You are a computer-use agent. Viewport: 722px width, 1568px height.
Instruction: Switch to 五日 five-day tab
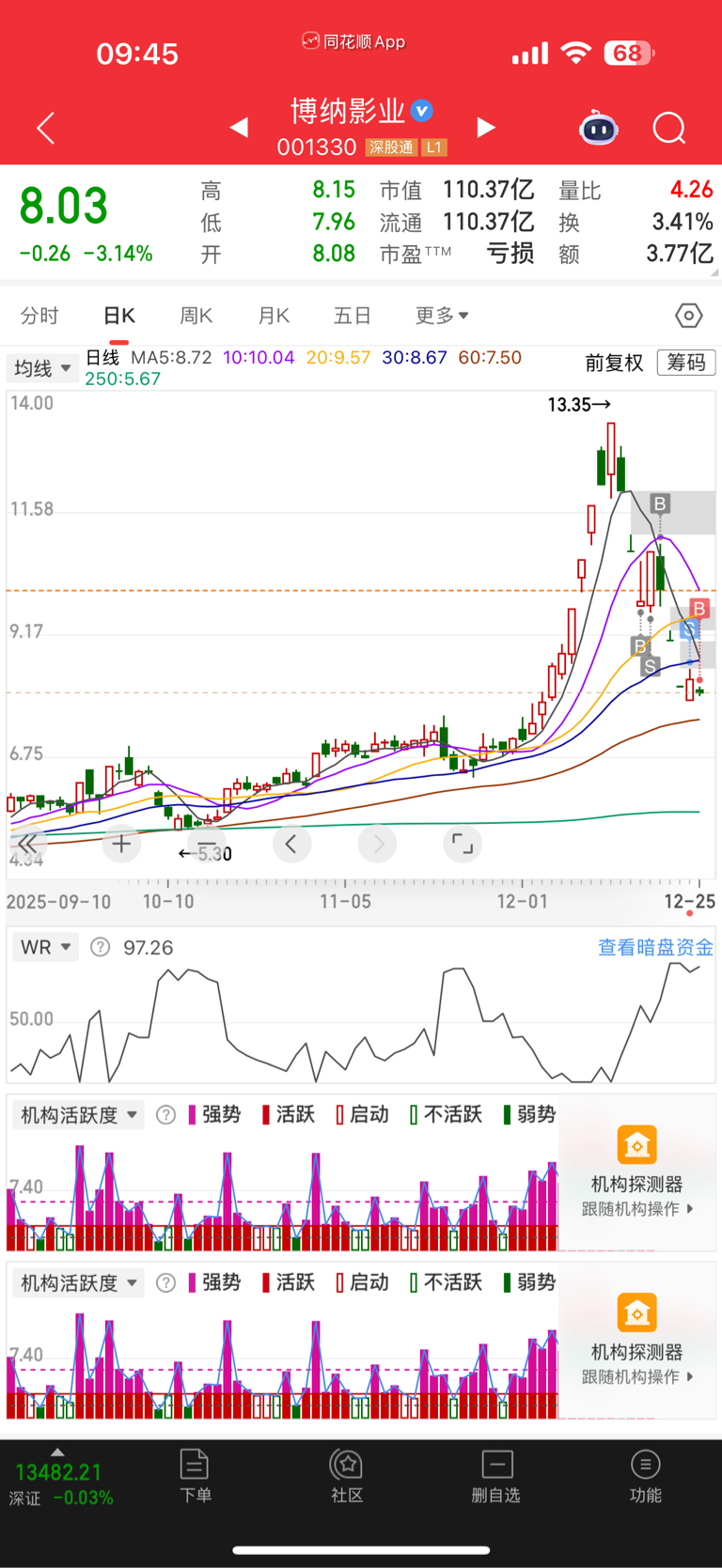353,316
